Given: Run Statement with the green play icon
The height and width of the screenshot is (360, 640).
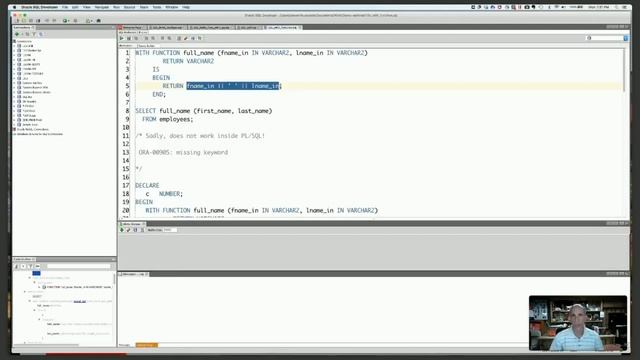Looking at the screenshot, I should coord(122,38).
